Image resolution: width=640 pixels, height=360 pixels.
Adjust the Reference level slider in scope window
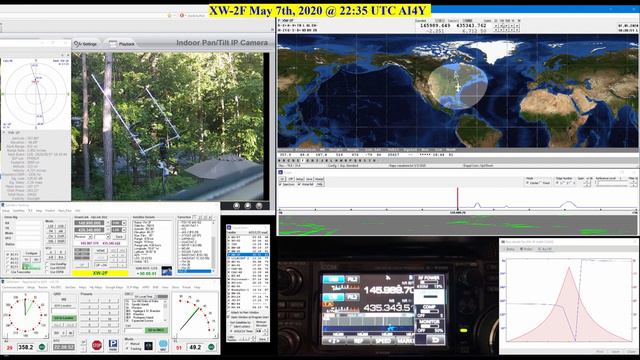click(611, 183)
